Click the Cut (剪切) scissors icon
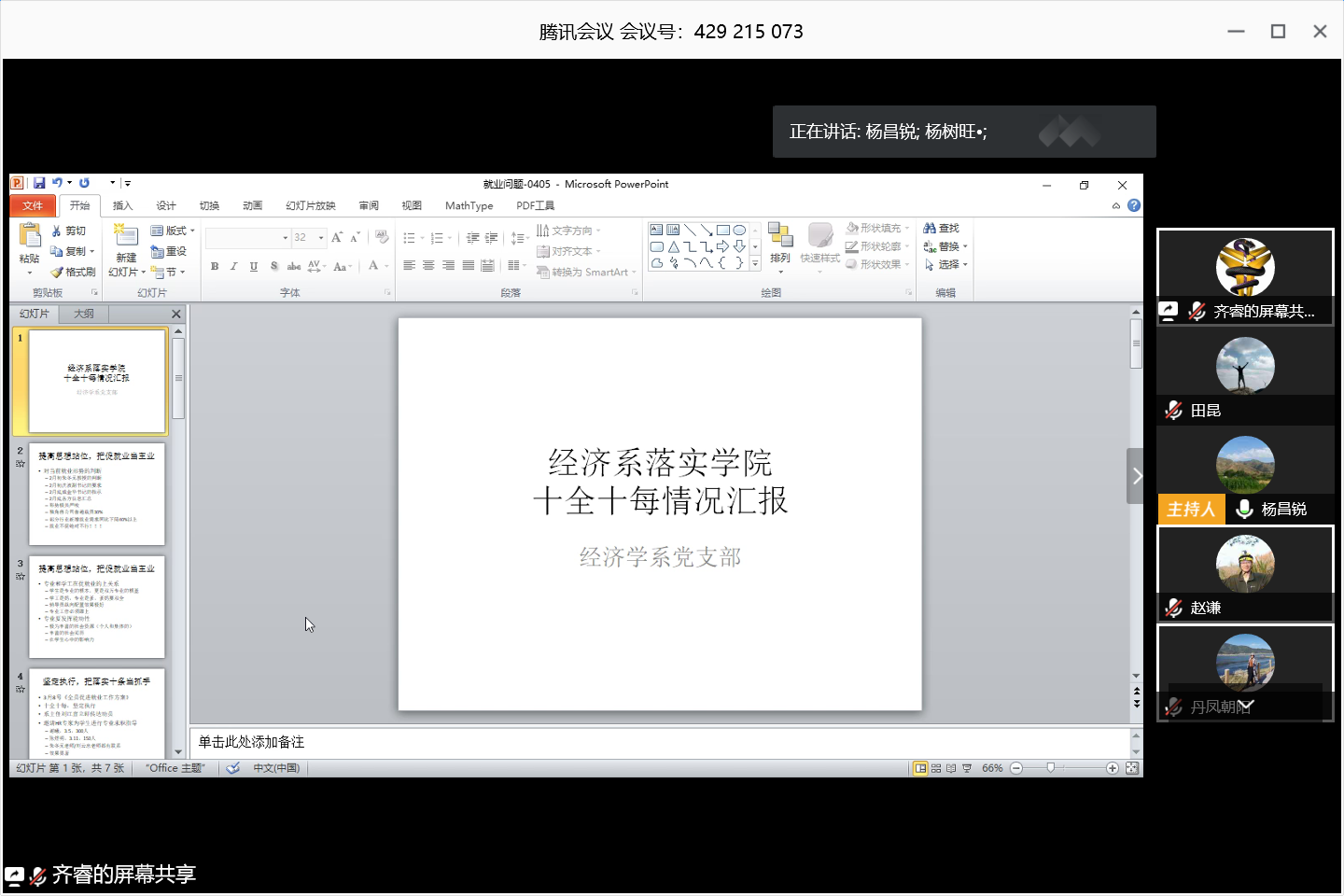The width and height of the screenshot is (1344, 896). pos(57,231)
